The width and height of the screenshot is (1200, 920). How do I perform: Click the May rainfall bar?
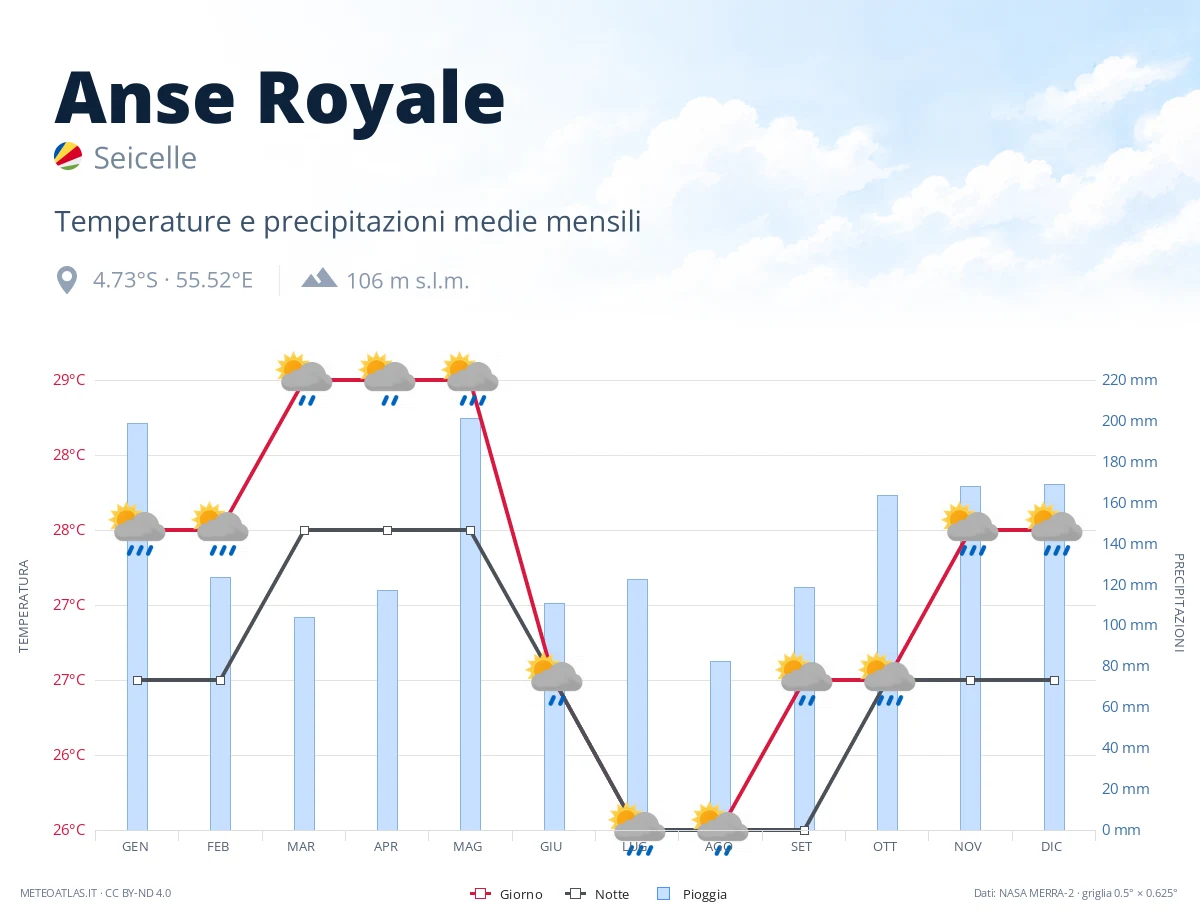(x=470, y=624)
